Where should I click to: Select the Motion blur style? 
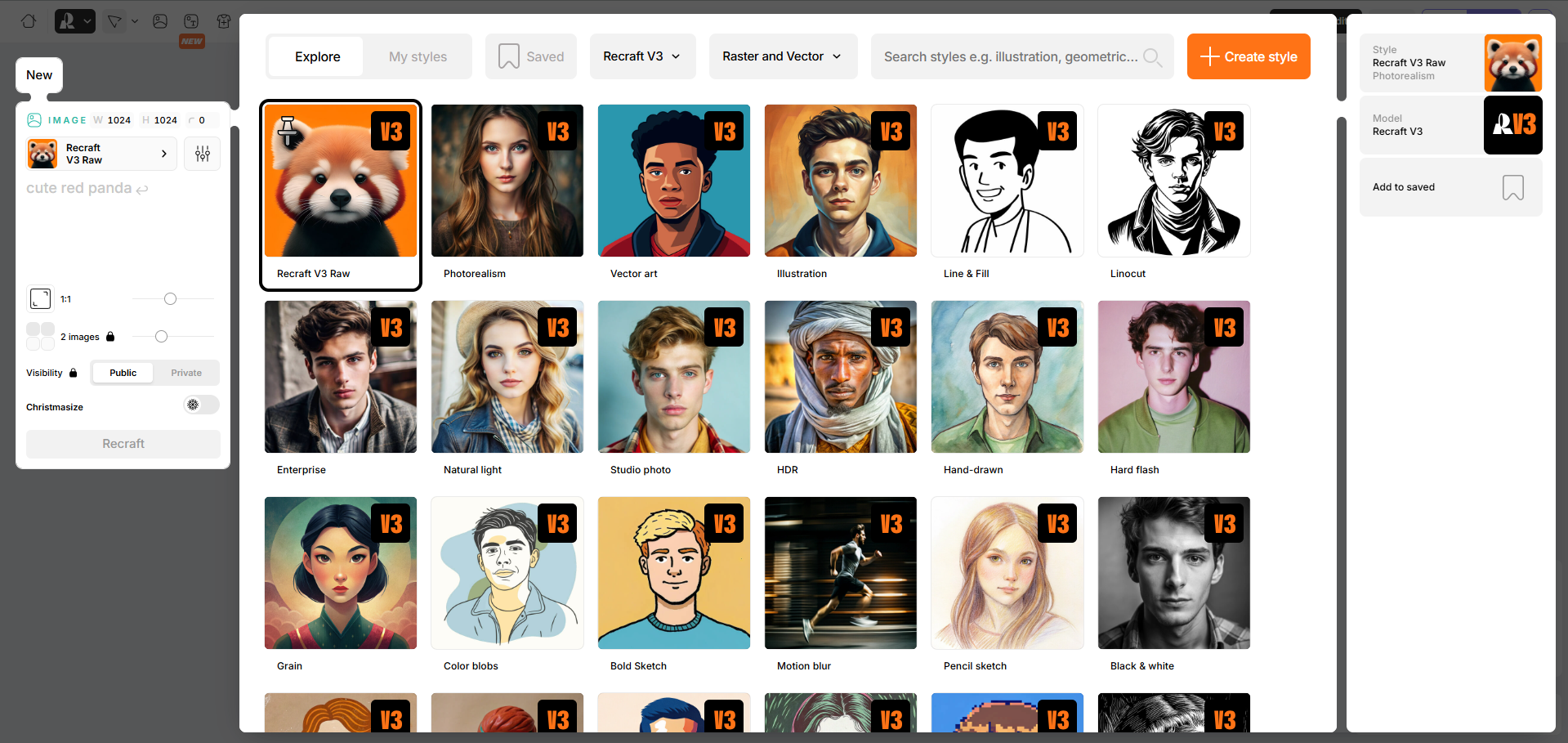pyautogui.click(x=841, y=586)
